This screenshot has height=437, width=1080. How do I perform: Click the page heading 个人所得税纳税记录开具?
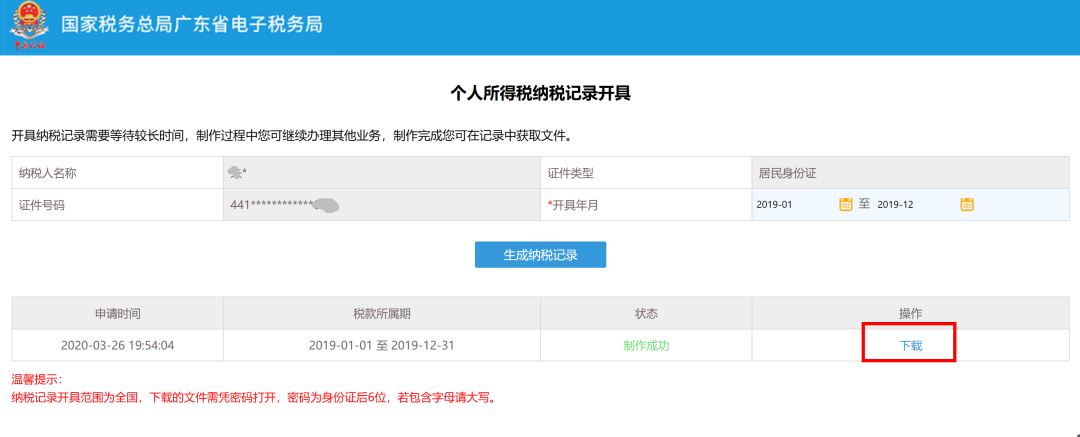point(540,94)
